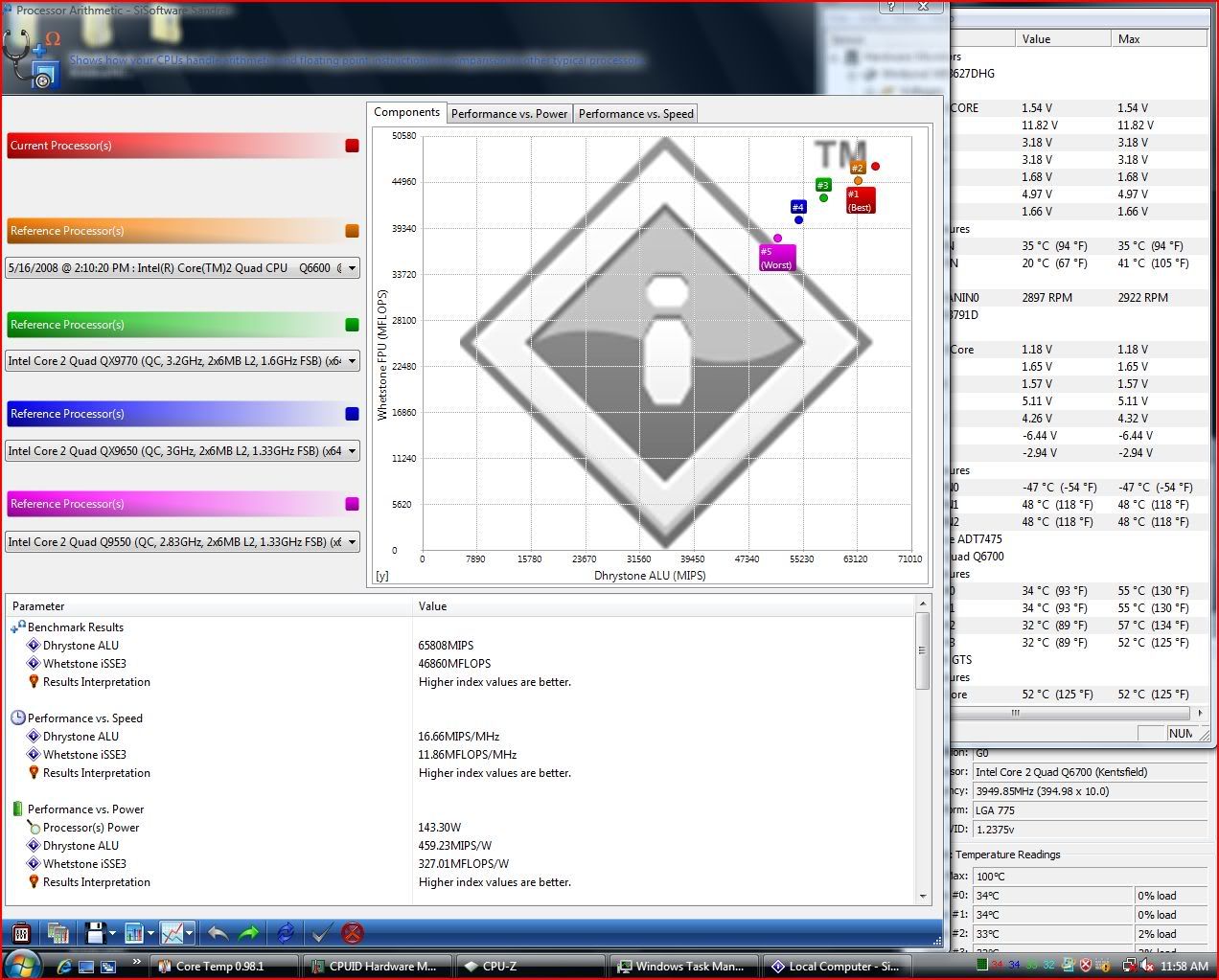Viewport: 1219px width, 980px height.
Task: Expand hidden Quick Launch items chevron
Action: click(x=137, y=961)
